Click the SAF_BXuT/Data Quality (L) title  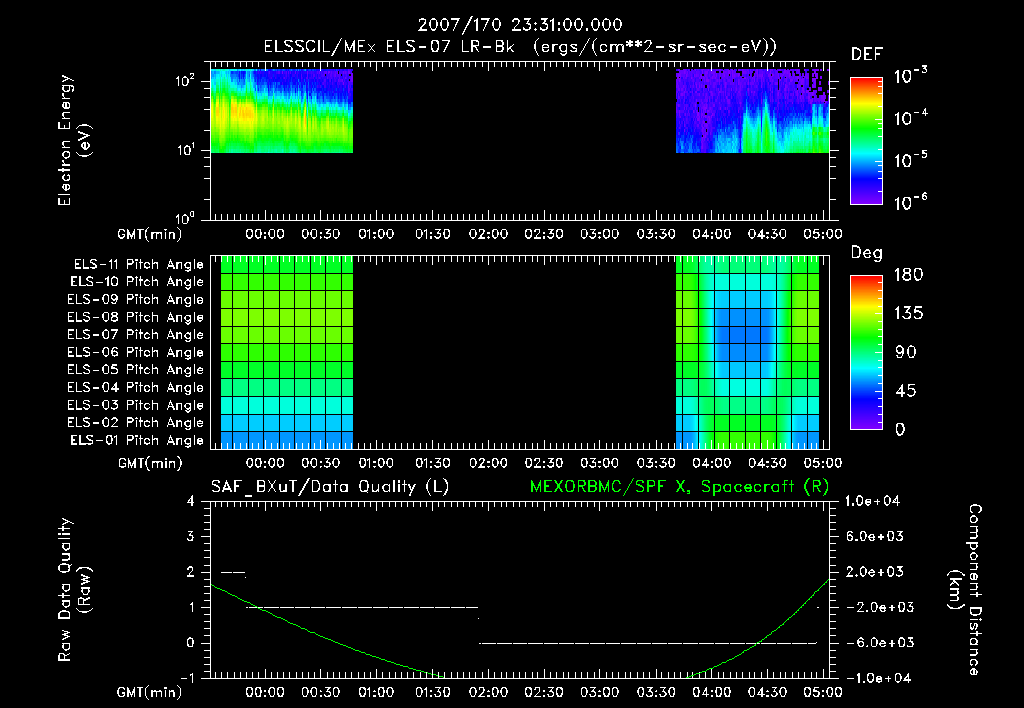tap(330, 487)
